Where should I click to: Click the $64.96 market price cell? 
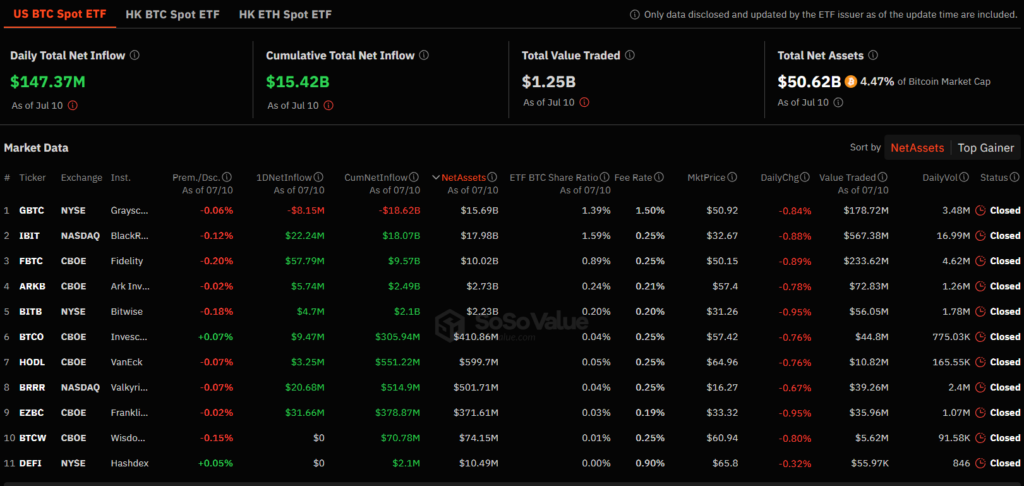(722, 362)
